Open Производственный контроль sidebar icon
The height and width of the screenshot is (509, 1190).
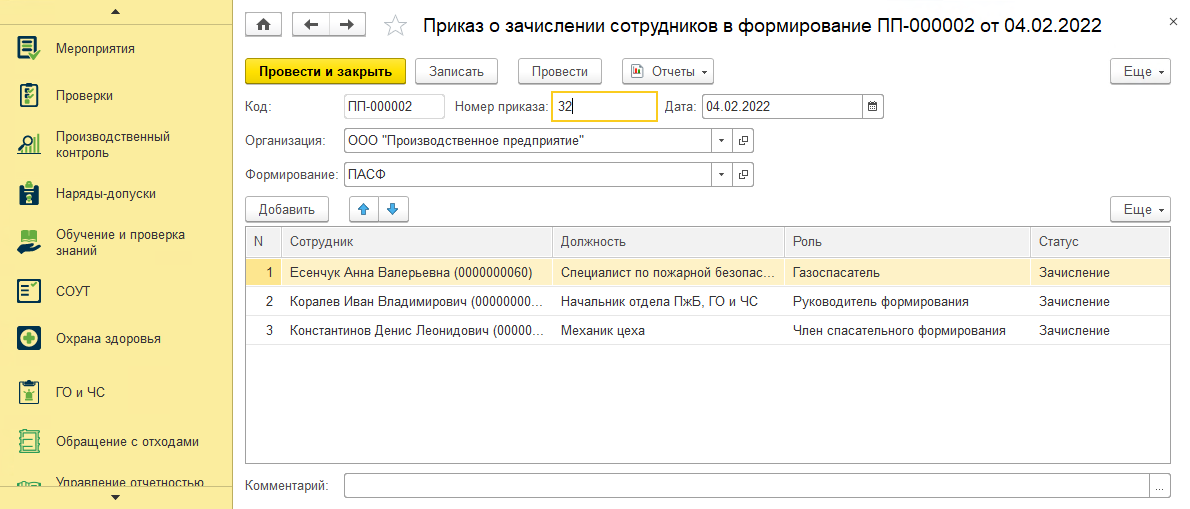(29, 144)
